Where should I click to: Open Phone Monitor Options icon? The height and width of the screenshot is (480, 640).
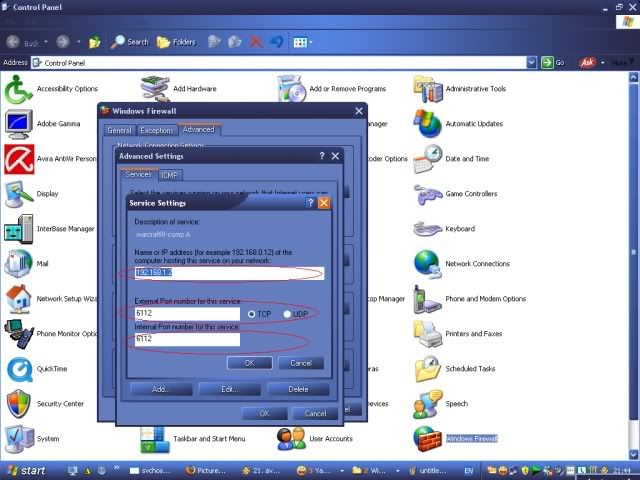pos(18,334)
